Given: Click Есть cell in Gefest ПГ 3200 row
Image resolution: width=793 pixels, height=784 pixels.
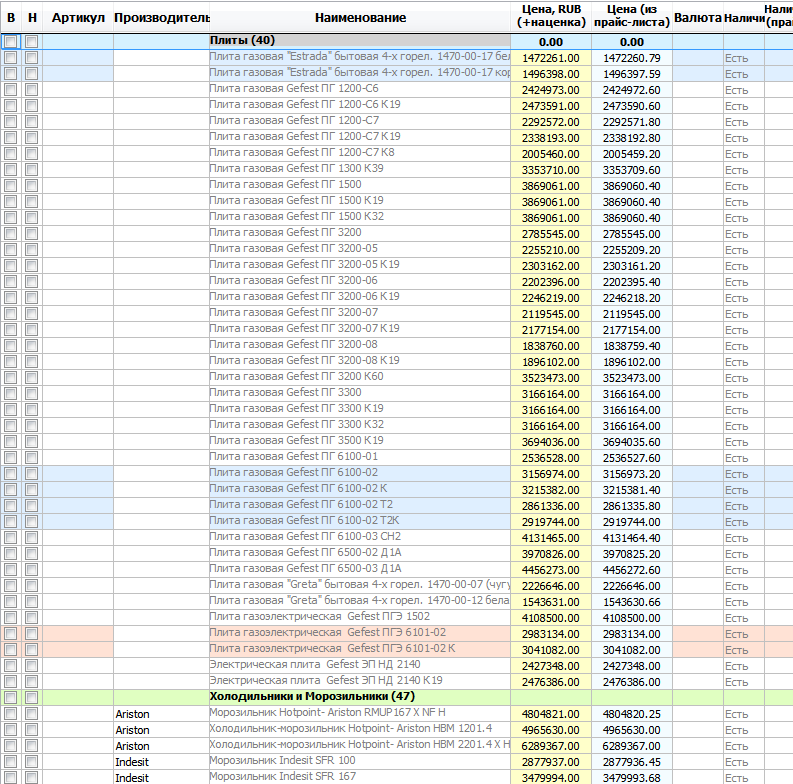Looking at the screenshot, I should coord(743,234).
